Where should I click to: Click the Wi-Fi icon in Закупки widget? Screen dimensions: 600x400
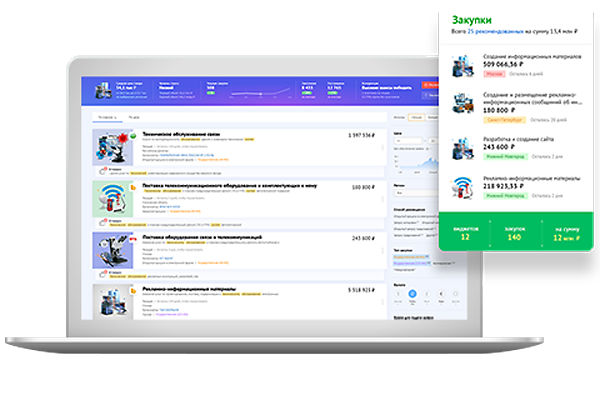tap(462, 188)
